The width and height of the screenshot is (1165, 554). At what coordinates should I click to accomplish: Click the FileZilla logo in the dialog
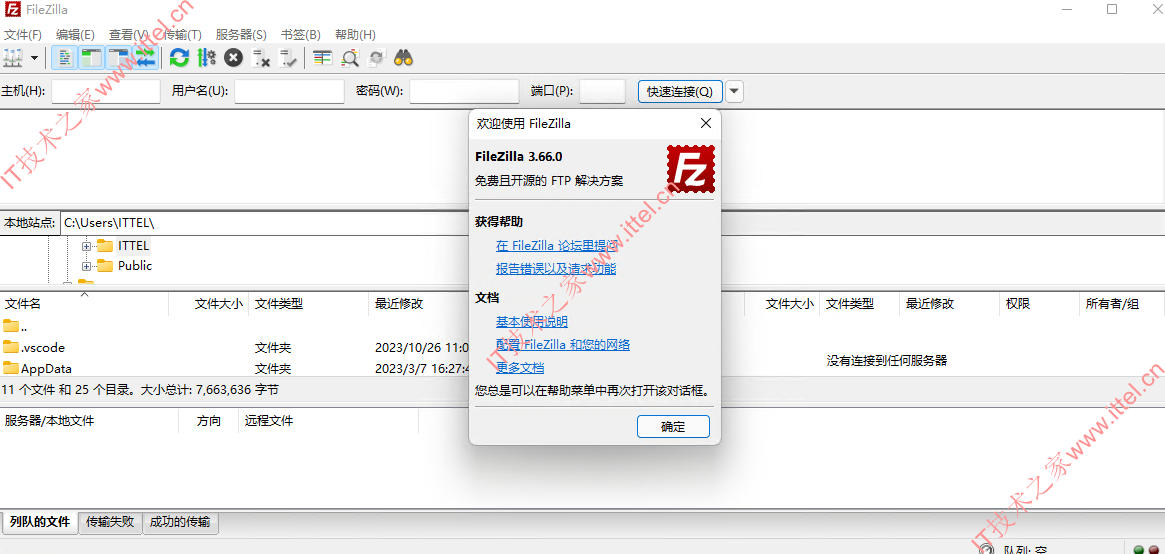click(x=691, y=169)
